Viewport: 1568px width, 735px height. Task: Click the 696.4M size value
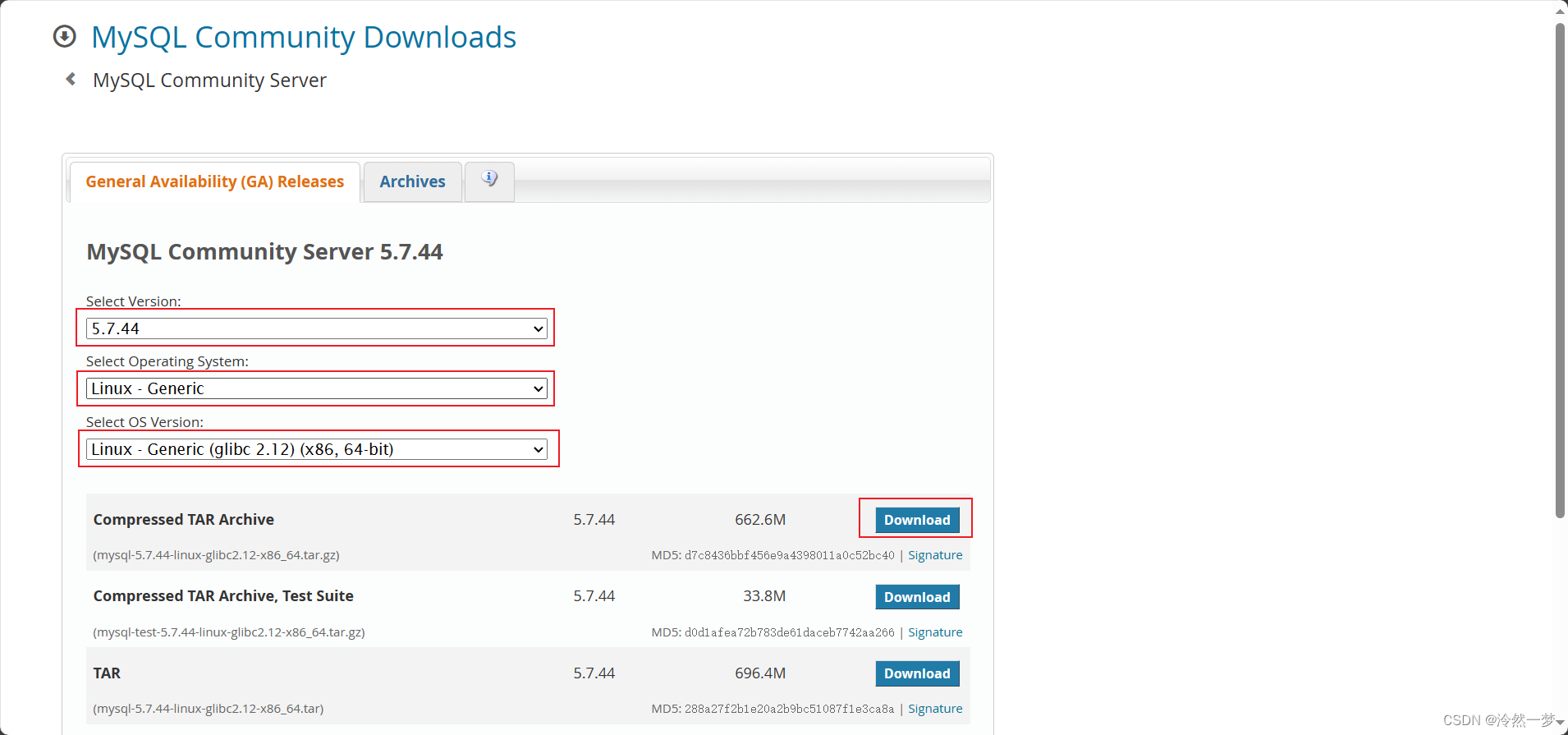point(760,673)
